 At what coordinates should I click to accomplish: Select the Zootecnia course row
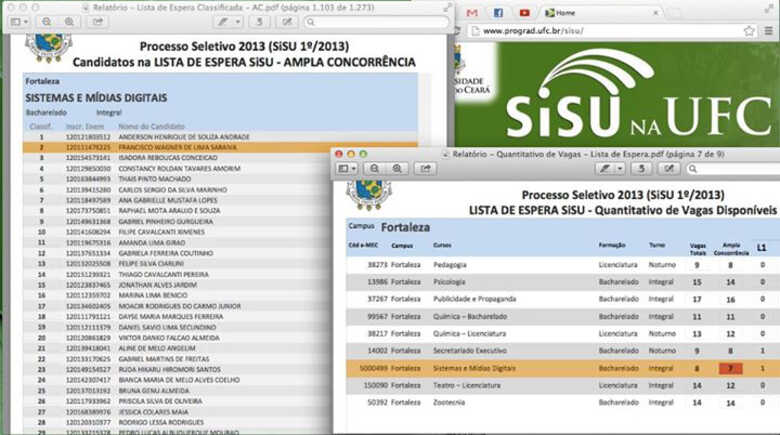click(563, 402)
